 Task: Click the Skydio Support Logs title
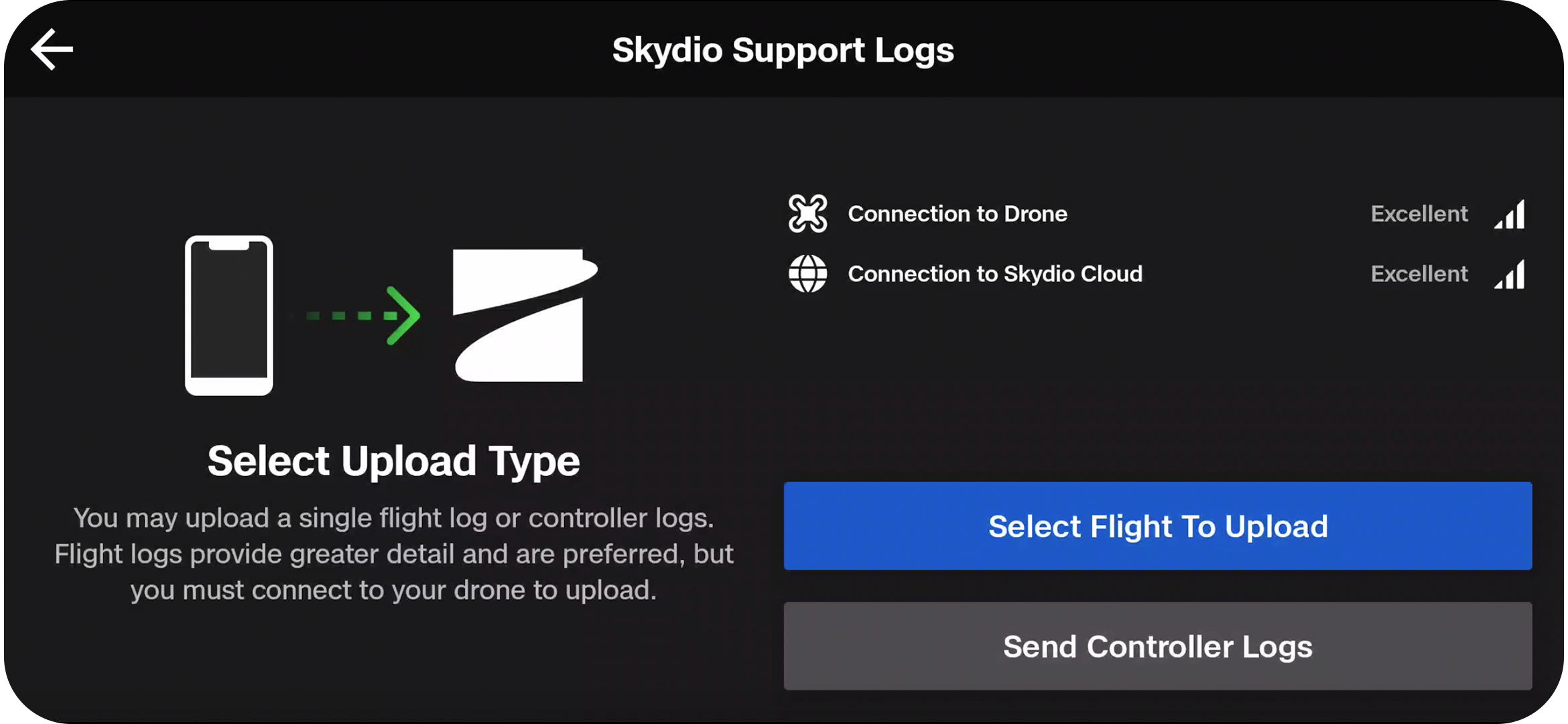783,51
